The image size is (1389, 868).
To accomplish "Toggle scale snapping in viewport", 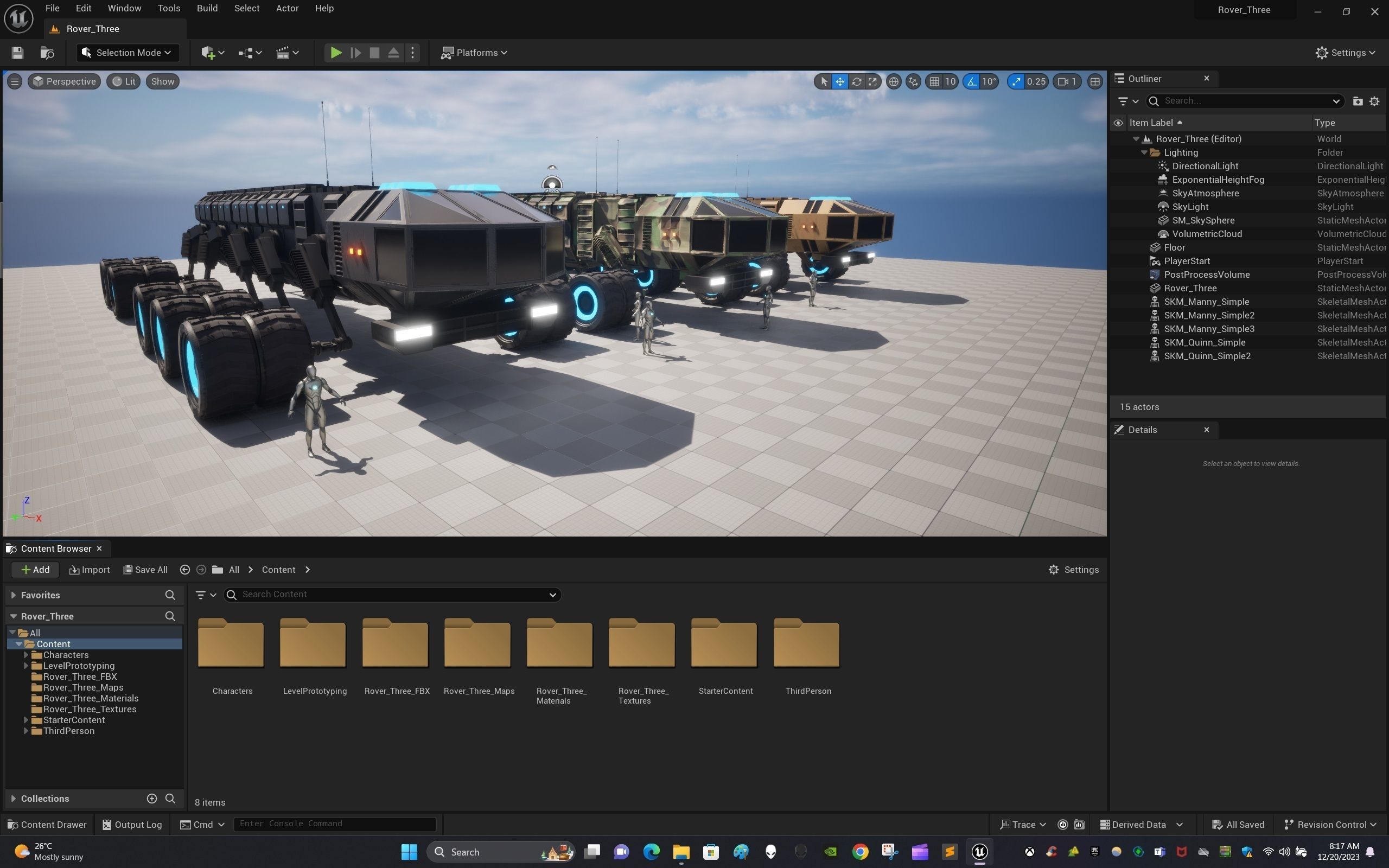I will click(x=1016, y=81).
